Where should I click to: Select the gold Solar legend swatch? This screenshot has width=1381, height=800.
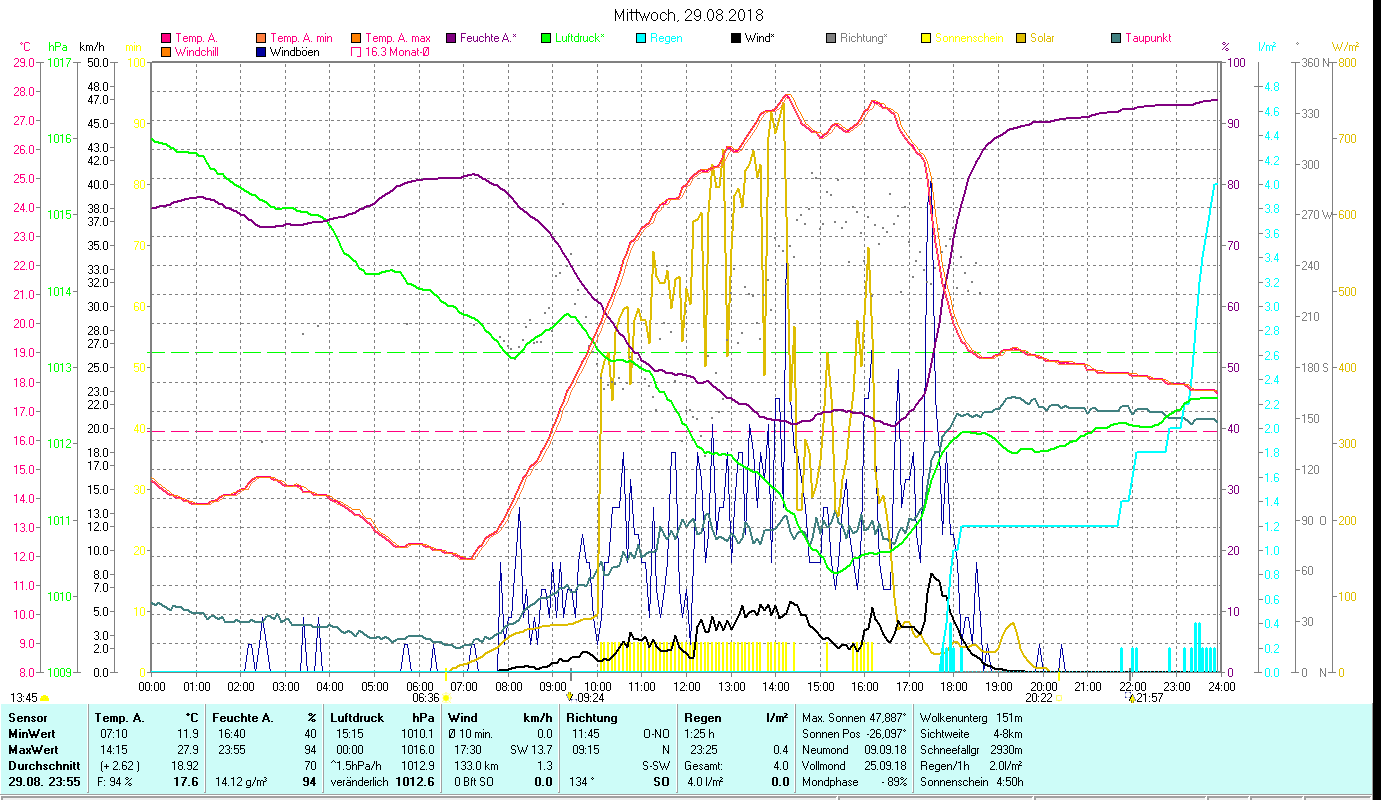(1020, 38)
